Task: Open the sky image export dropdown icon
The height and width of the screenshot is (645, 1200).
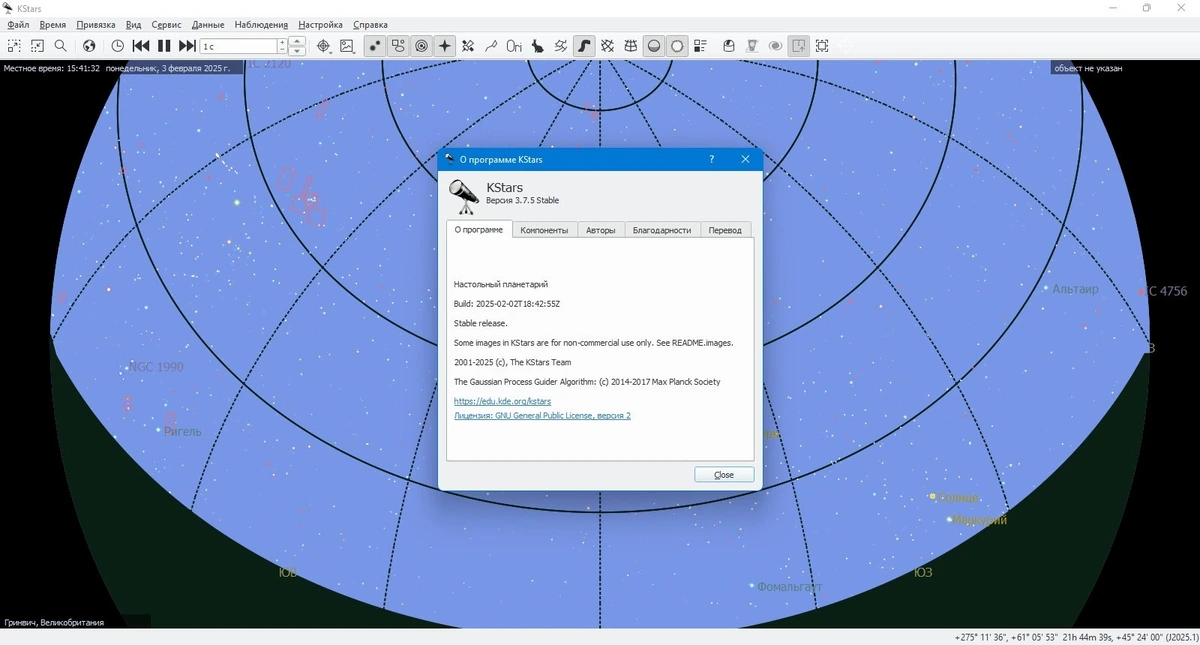Action: [347, 45]
